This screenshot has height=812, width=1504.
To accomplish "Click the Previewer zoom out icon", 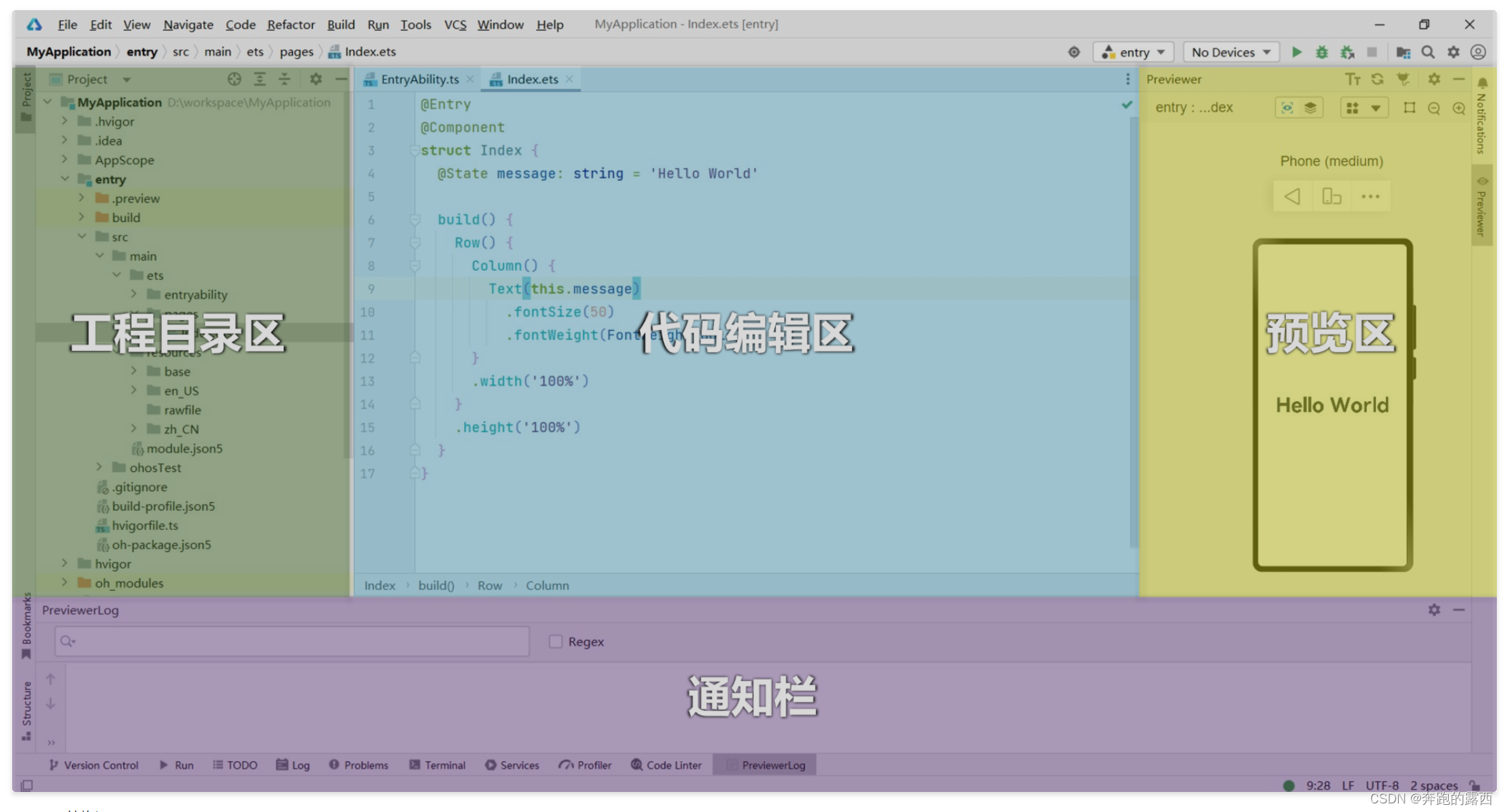I will pyautogui.click(x=1434, y=108).
